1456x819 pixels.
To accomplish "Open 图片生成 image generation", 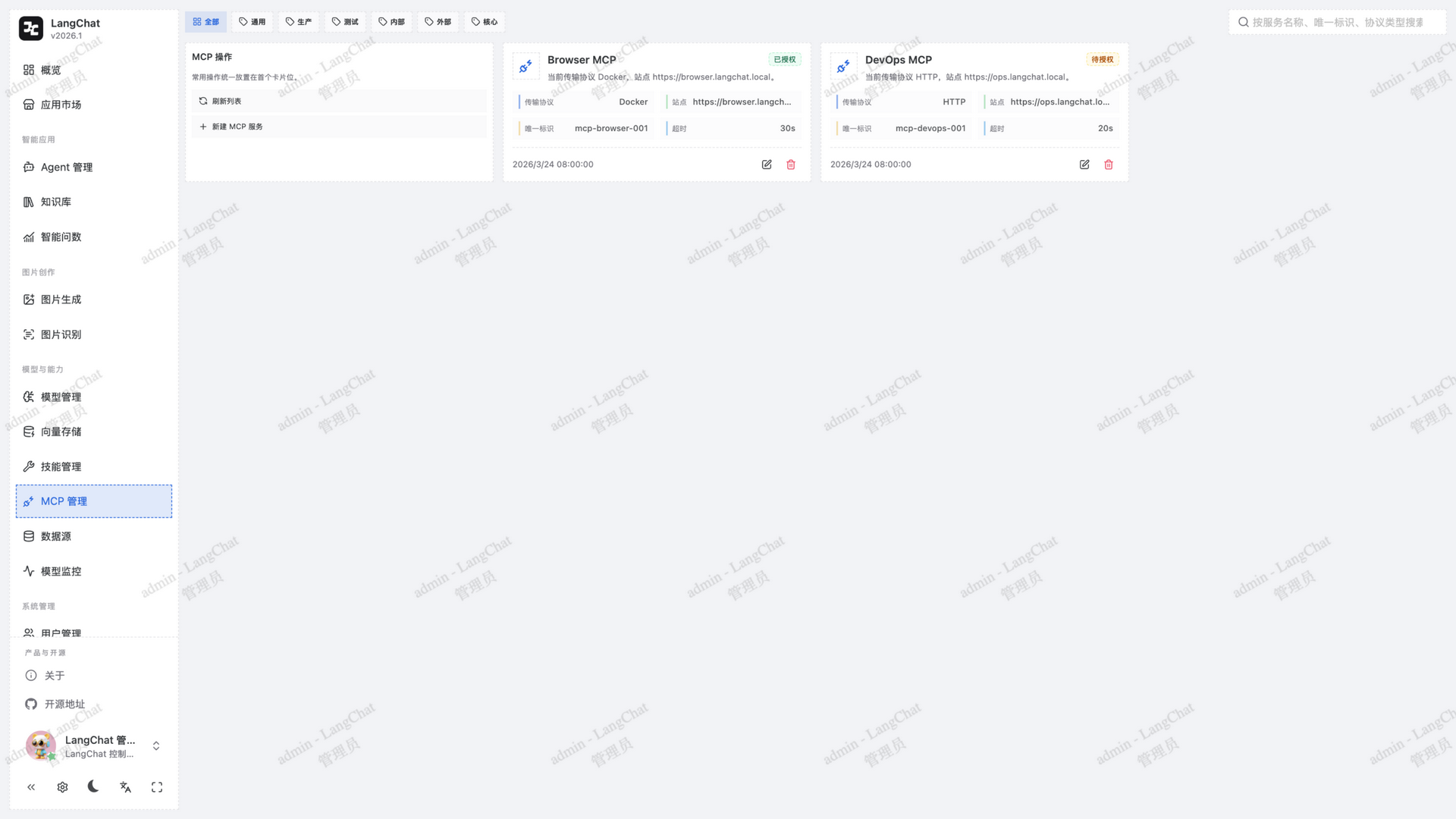I will pos(94,300).
